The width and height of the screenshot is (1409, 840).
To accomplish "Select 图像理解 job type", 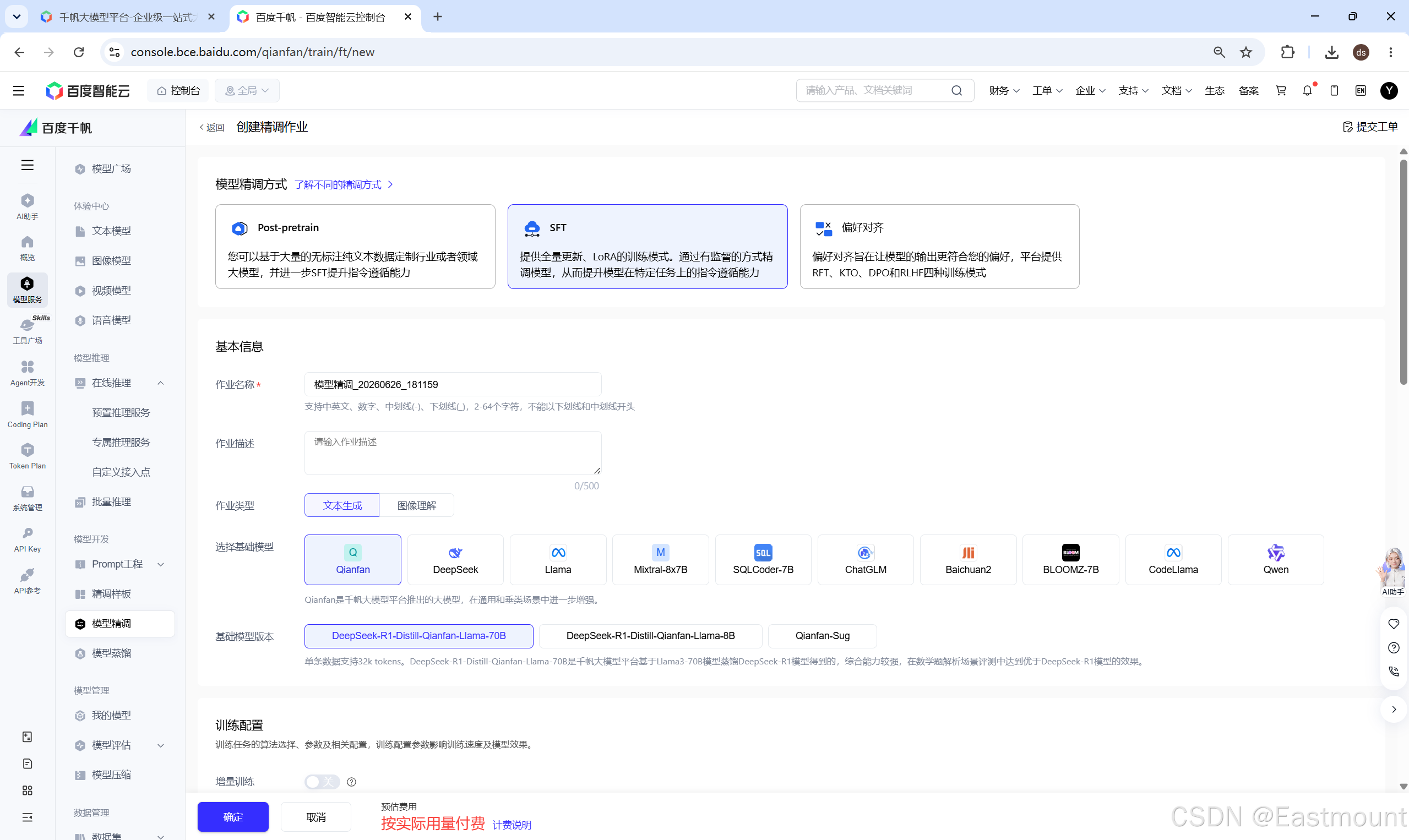I will point(417,505).
